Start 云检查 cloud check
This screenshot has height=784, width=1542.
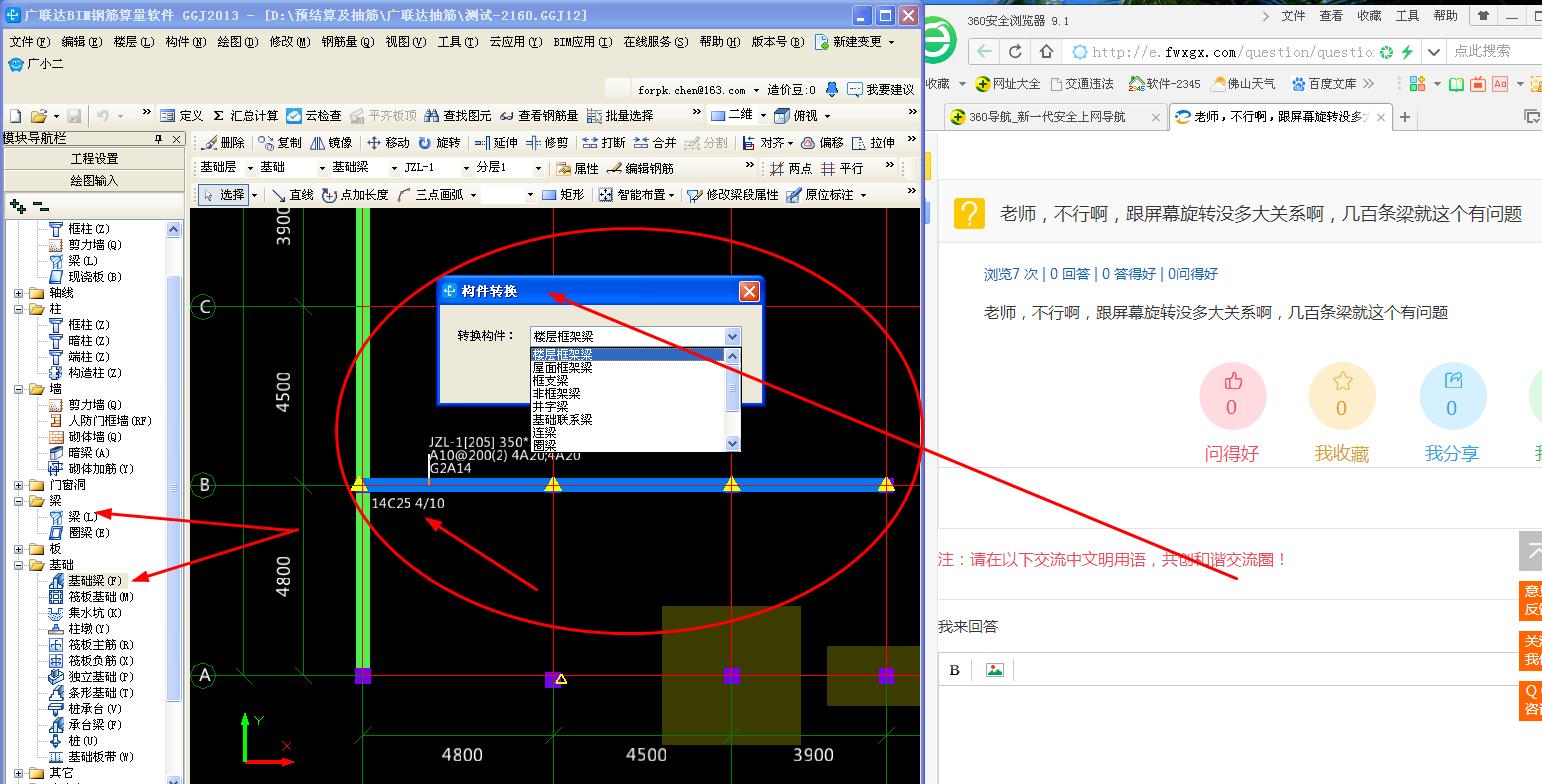(x=314, y=116)
